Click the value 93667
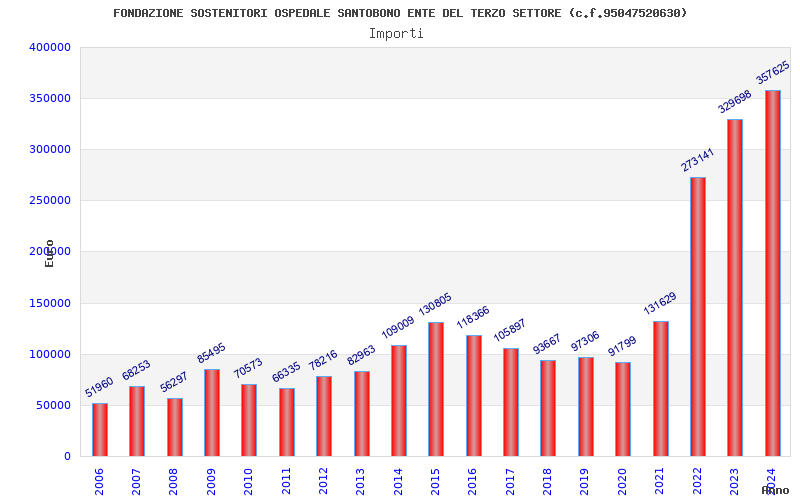This screenshot has width=800, height=500. (x=547, y=344)
